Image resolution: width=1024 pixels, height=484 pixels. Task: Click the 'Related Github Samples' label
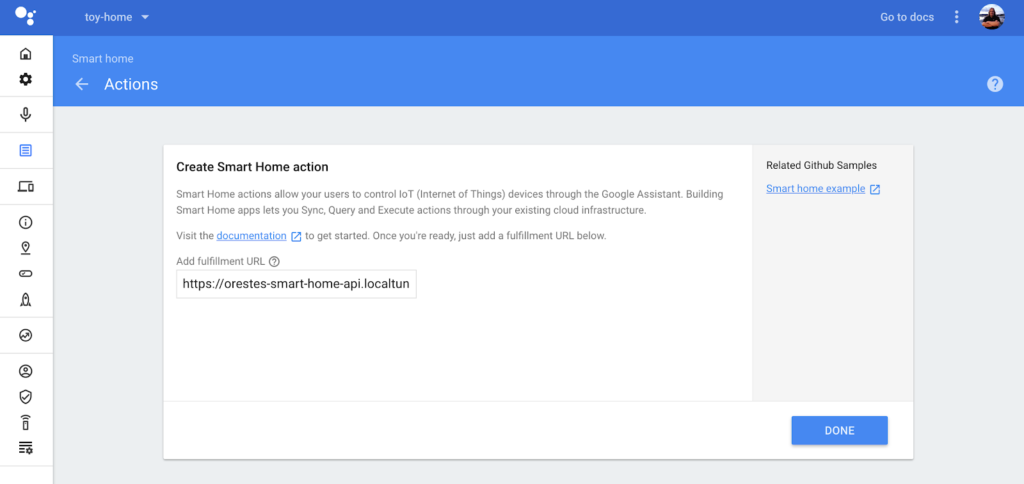pos(822,165)
